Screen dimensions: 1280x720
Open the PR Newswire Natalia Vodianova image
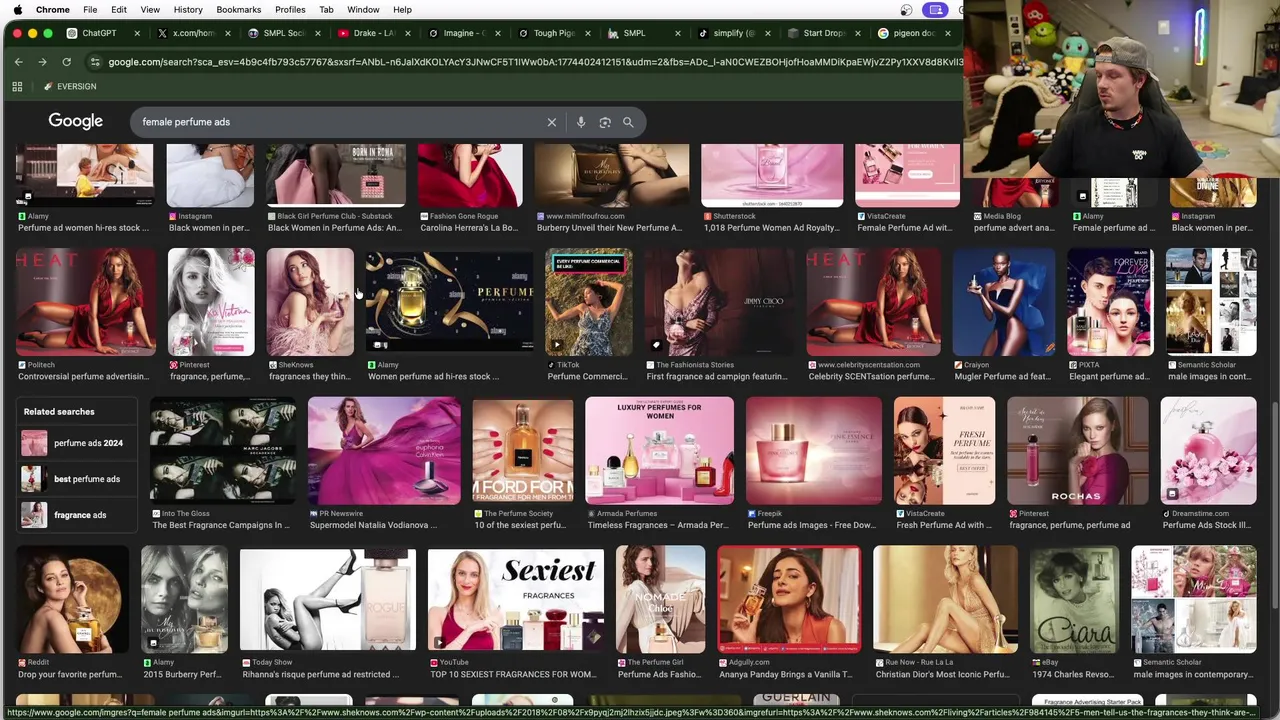(384, 450)
